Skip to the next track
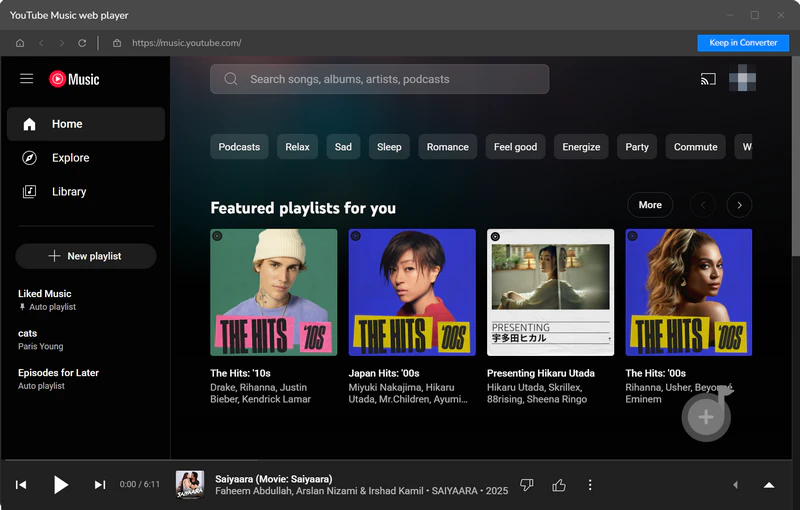The height and width of the screenshot is (510, 800). click(100, 485)
